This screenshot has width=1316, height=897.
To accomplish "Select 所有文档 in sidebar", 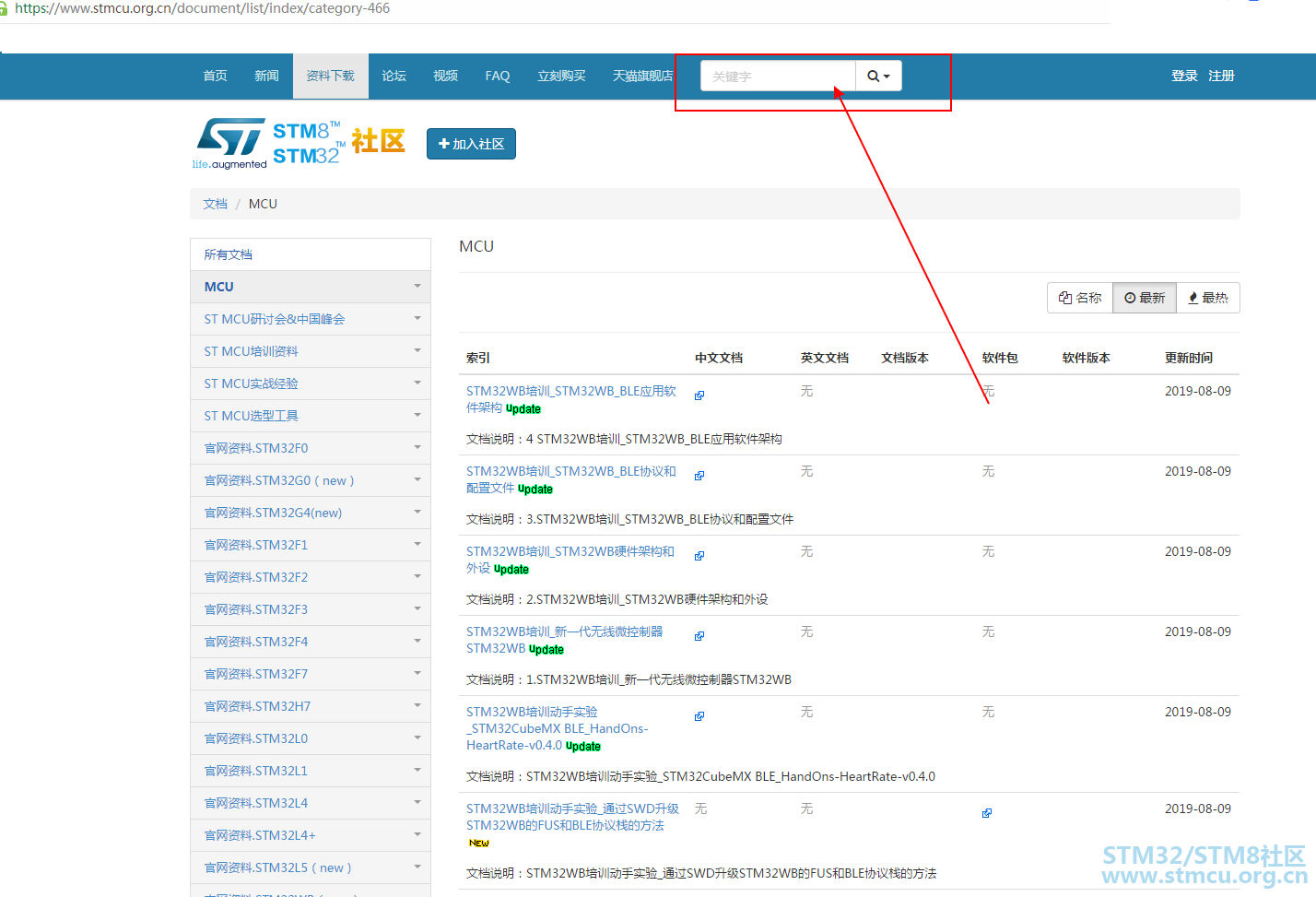I will coord(311,254).
